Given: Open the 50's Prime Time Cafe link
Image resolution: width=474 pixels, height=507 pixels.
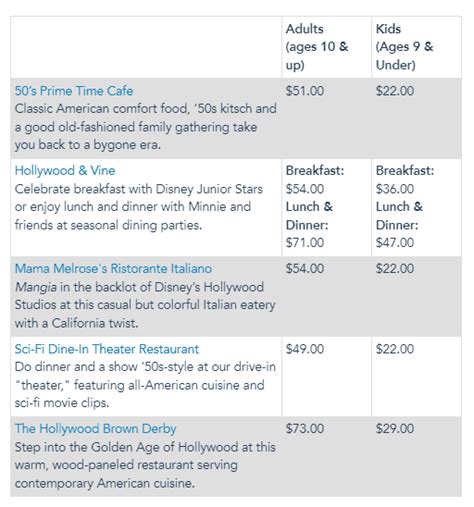Looking at the screenshot, I should coord(74,91).
